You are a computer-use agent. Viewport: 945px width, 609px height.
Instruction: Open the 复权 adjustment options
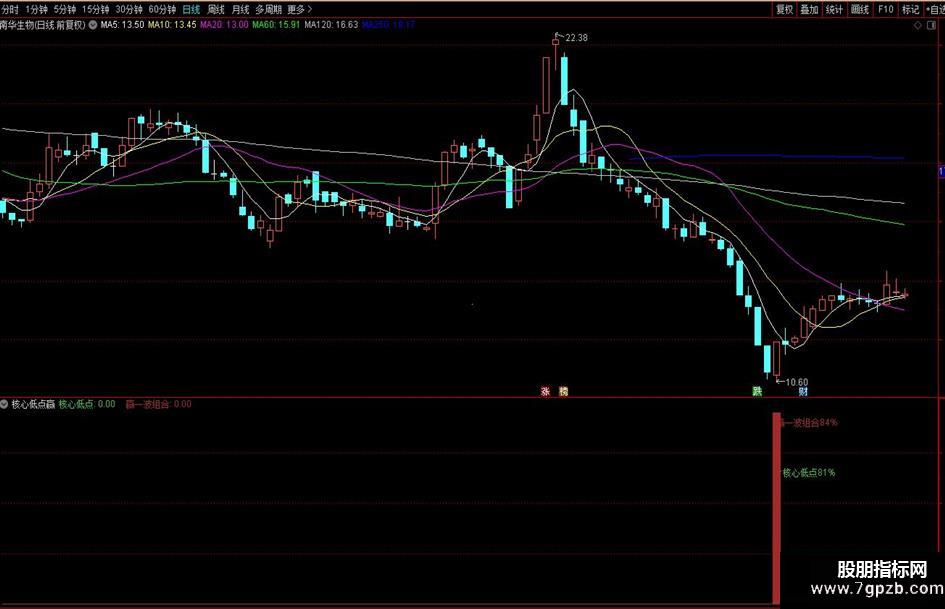784,9
